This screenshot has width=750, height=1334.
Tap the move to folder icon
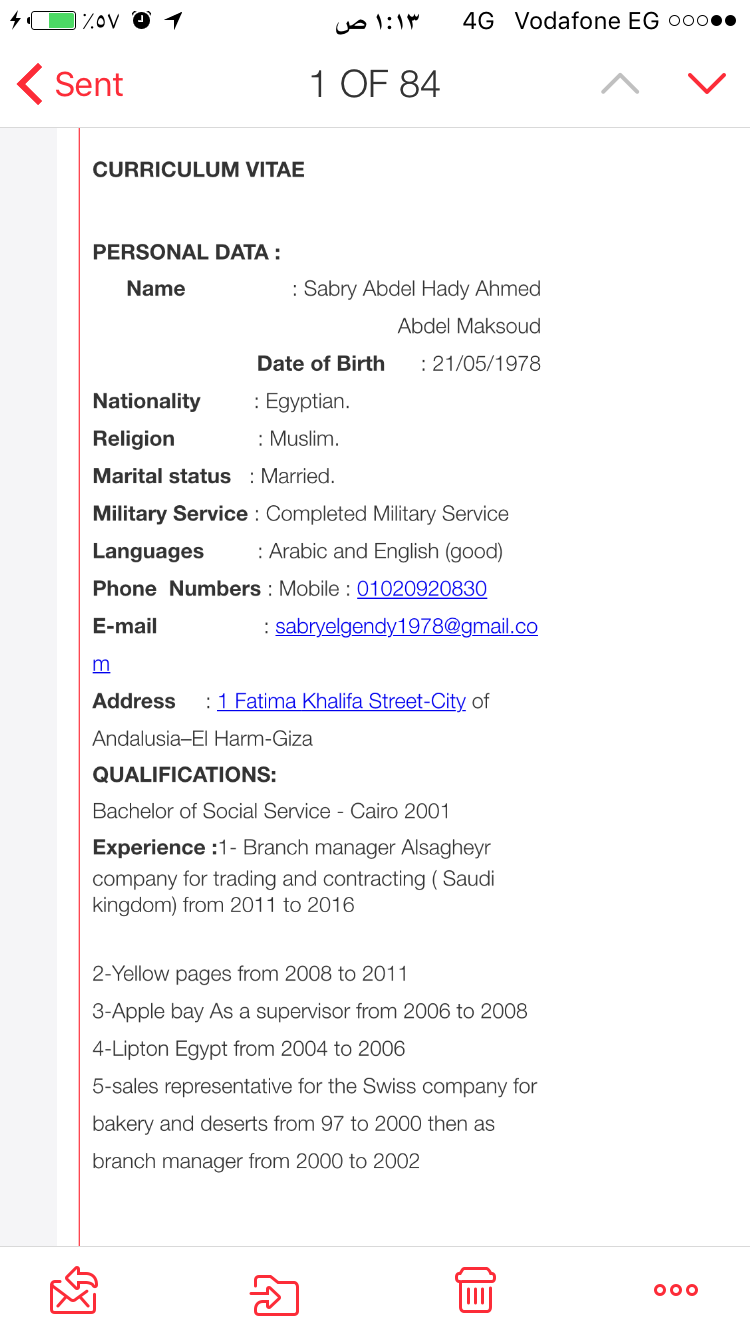(x=274, y=1294)
